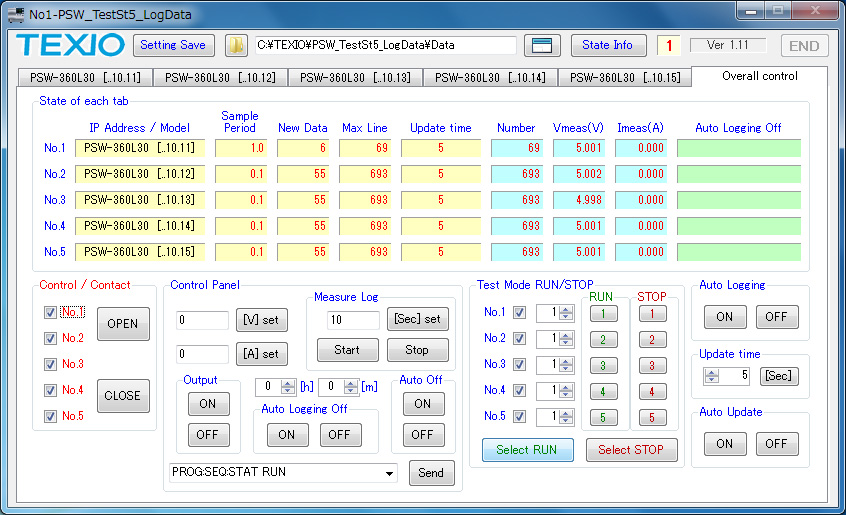Open State Info
846x515 pixels.
[x=608, y=45]
